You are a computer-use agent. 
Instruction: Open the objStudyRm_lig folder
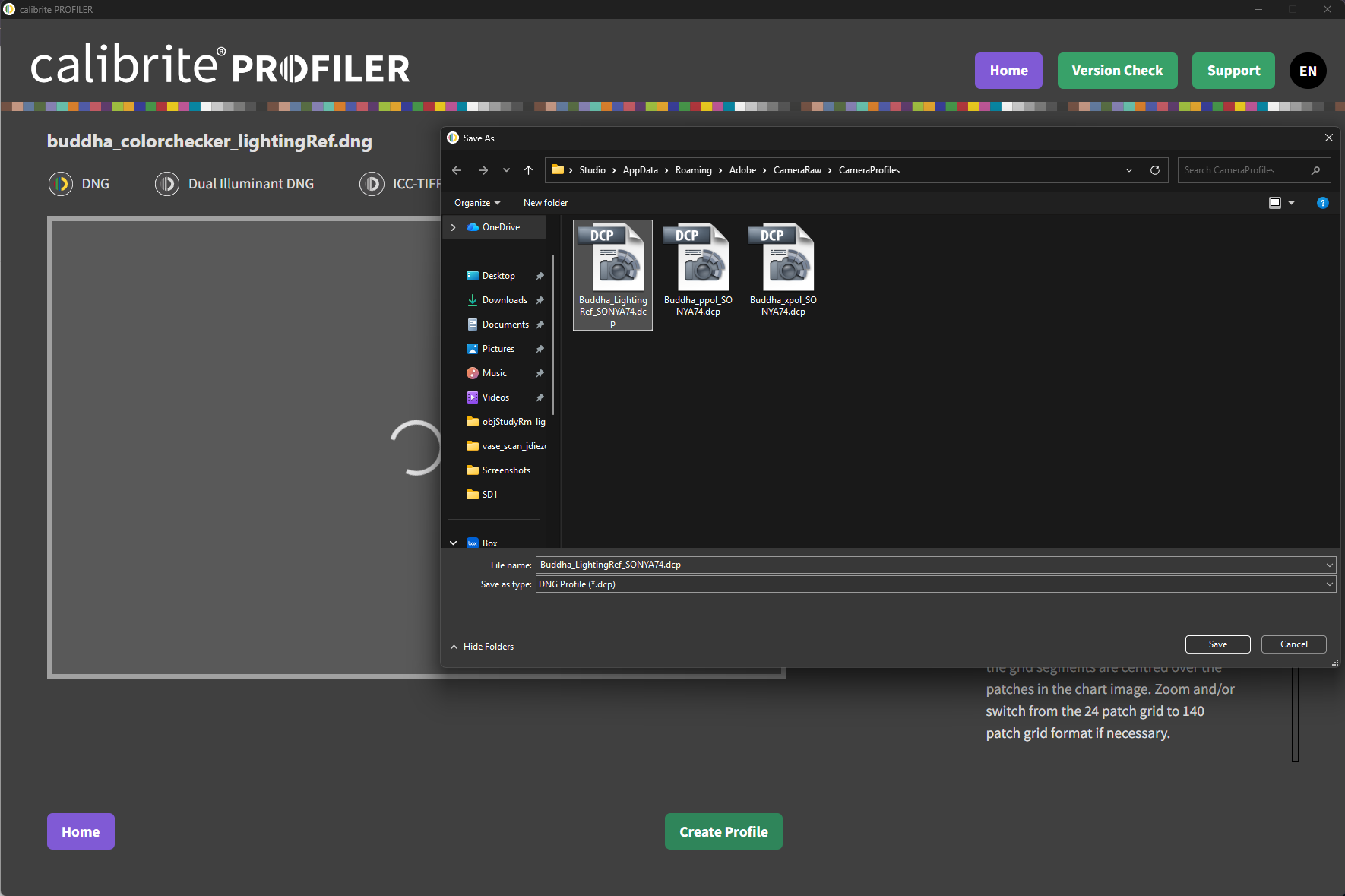click(506, 422)
